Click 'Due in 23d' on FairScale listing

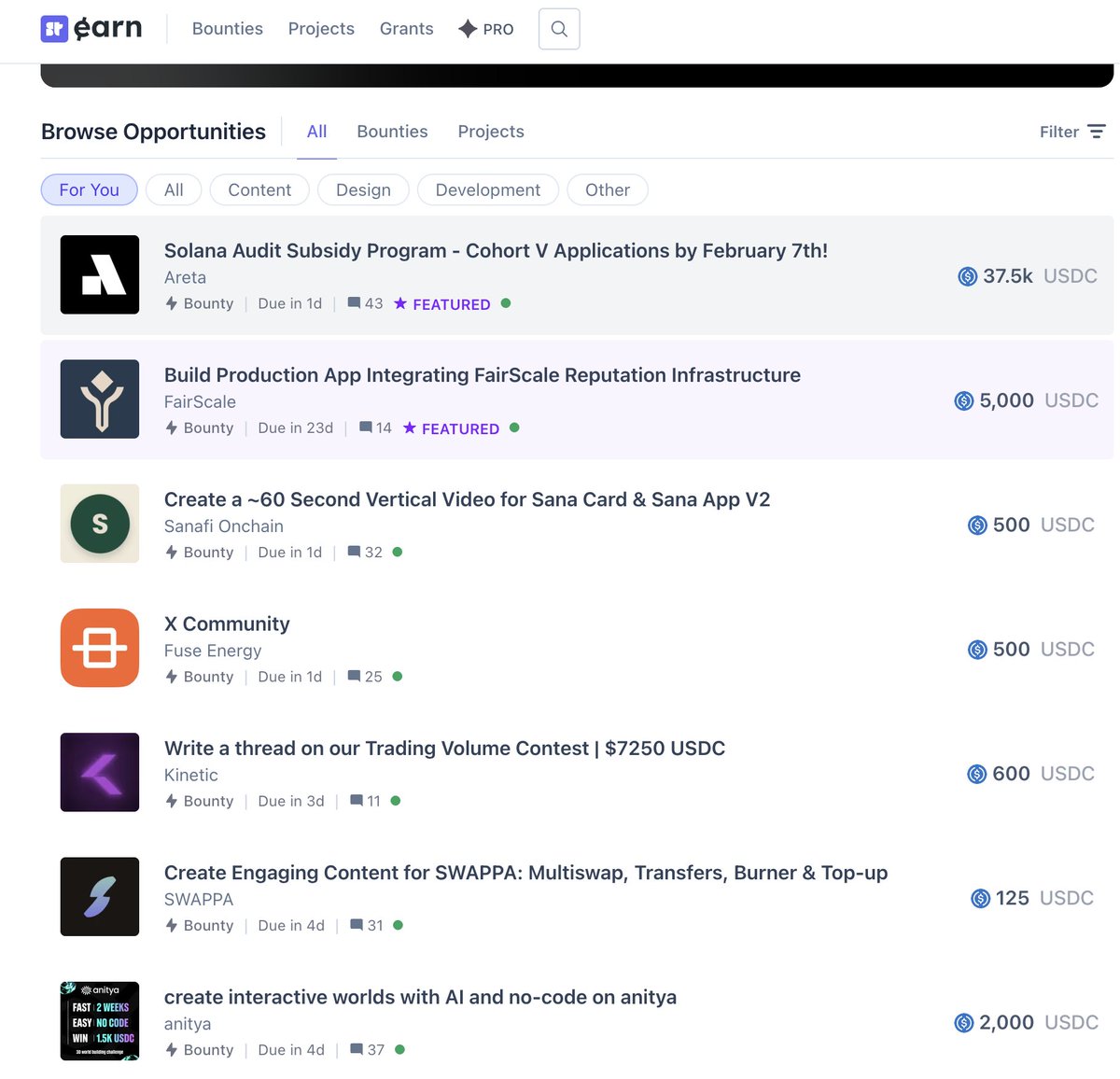tap(296, 427)
